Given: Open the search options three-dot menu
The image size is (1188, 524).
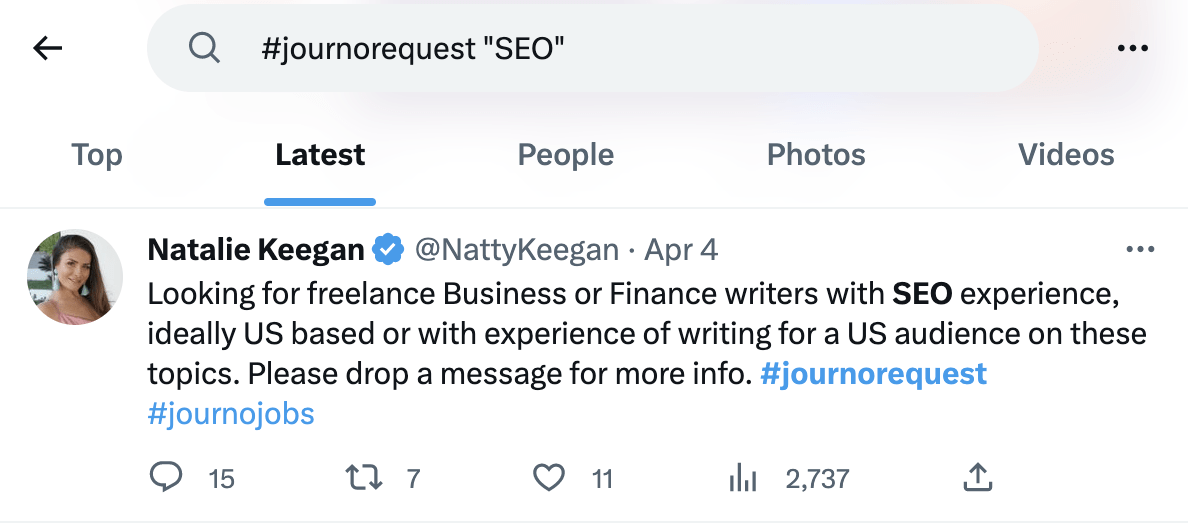Looking at the screenshot, I should pyautogui.click(x=1132, y=48).
